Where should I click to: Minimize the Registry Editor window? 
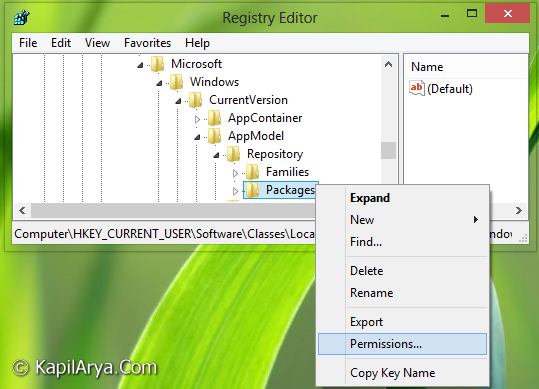tap(445, 15)
